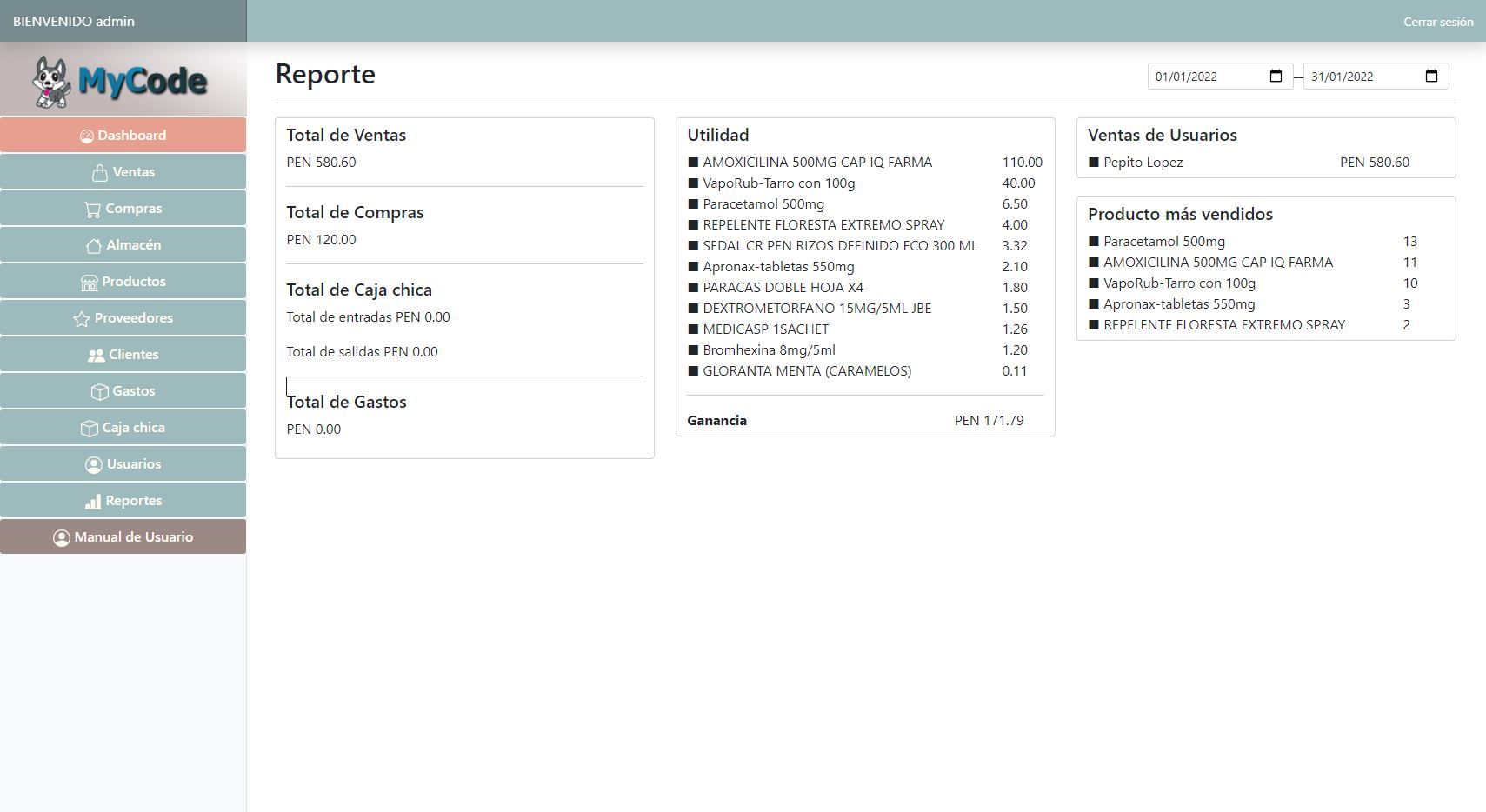The image size is (1486, 812).
Task: Click the Clientes people icon
Action: pyautogui.click(x=96, y=356)
